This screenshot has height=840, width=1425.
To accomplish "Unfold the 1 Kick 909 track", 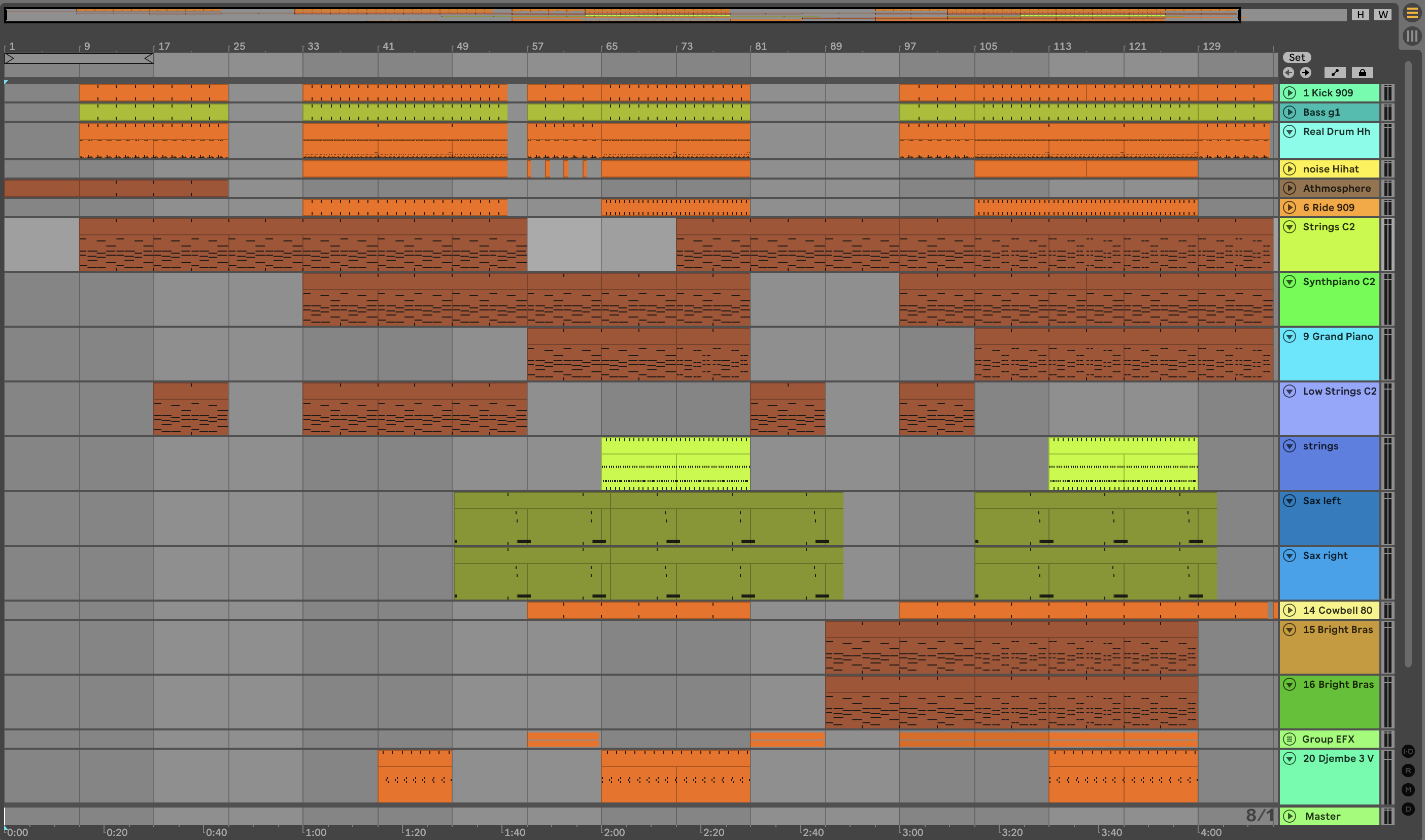I will (x=1290, y=93).
